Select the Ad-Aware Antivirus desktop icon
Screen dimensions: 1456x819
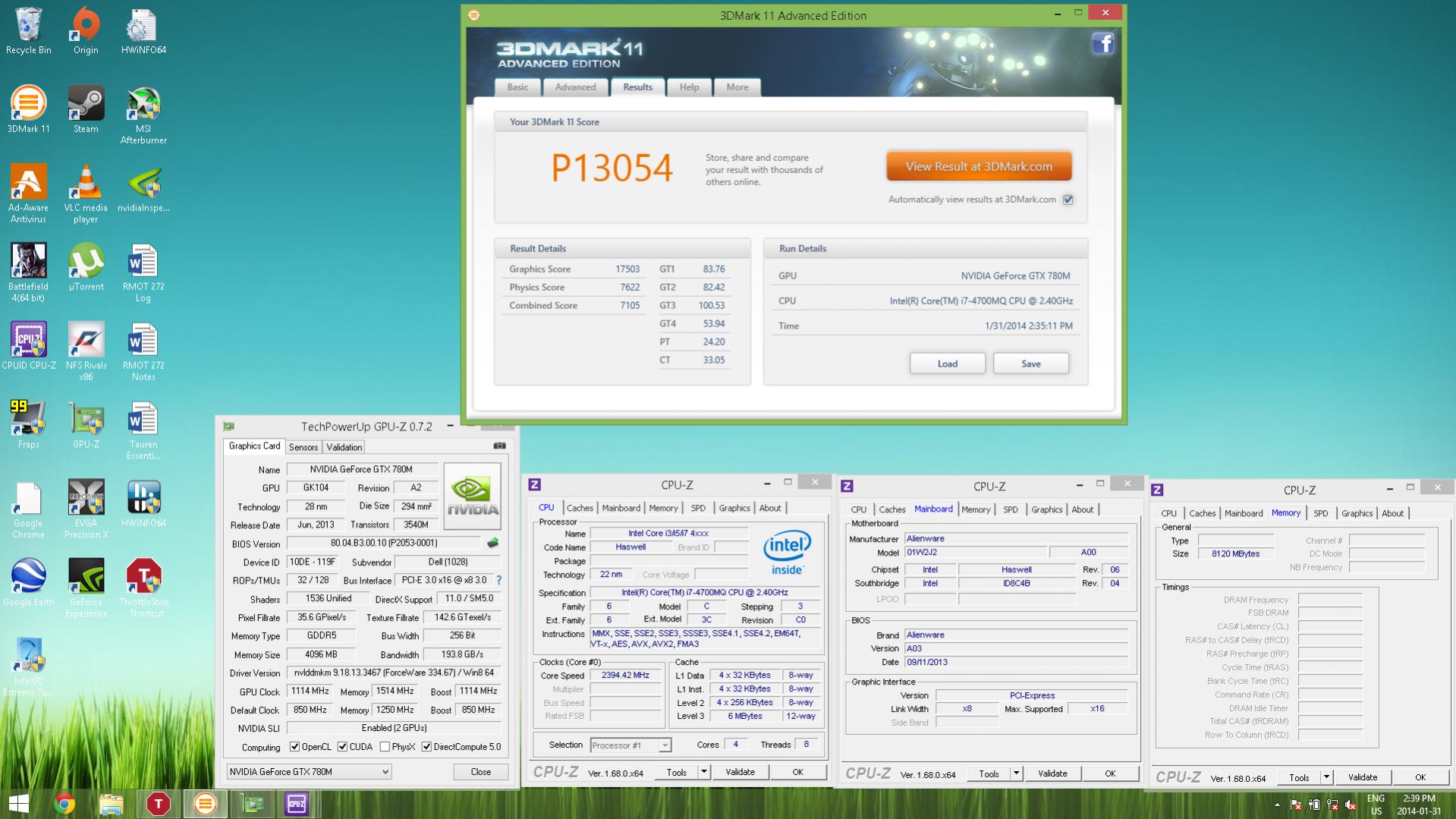pyautogui.click(x=29, y=194)
